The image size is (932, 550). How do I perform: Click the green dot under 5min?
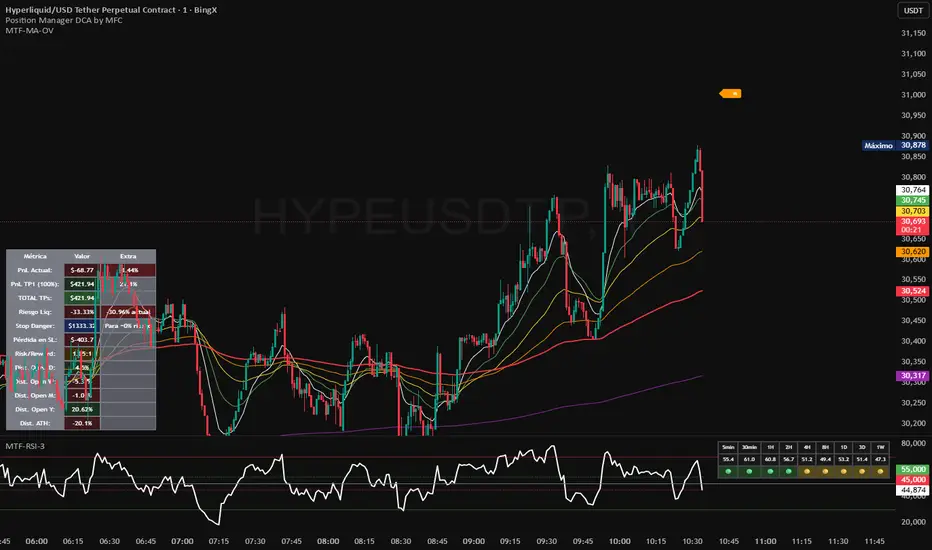(729, 471)
